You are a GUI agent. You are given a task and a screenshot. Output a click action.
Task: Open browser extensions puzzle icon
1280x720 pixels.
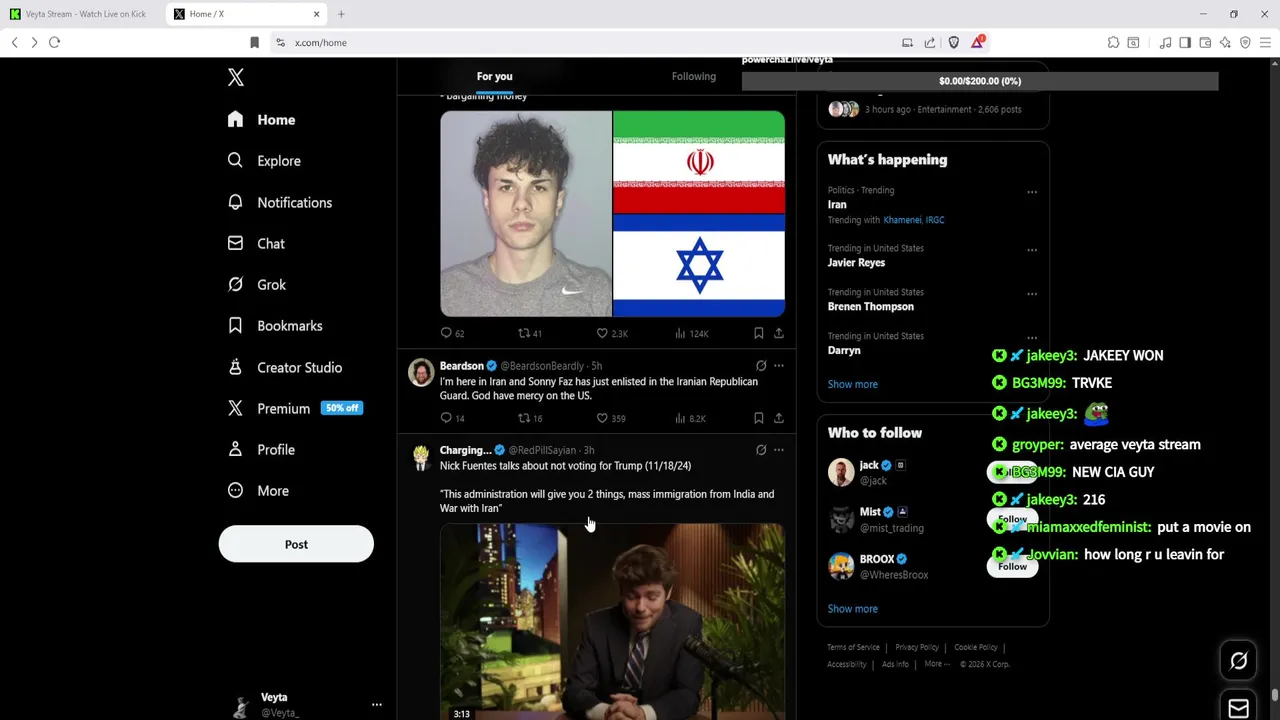[1113, 42]
